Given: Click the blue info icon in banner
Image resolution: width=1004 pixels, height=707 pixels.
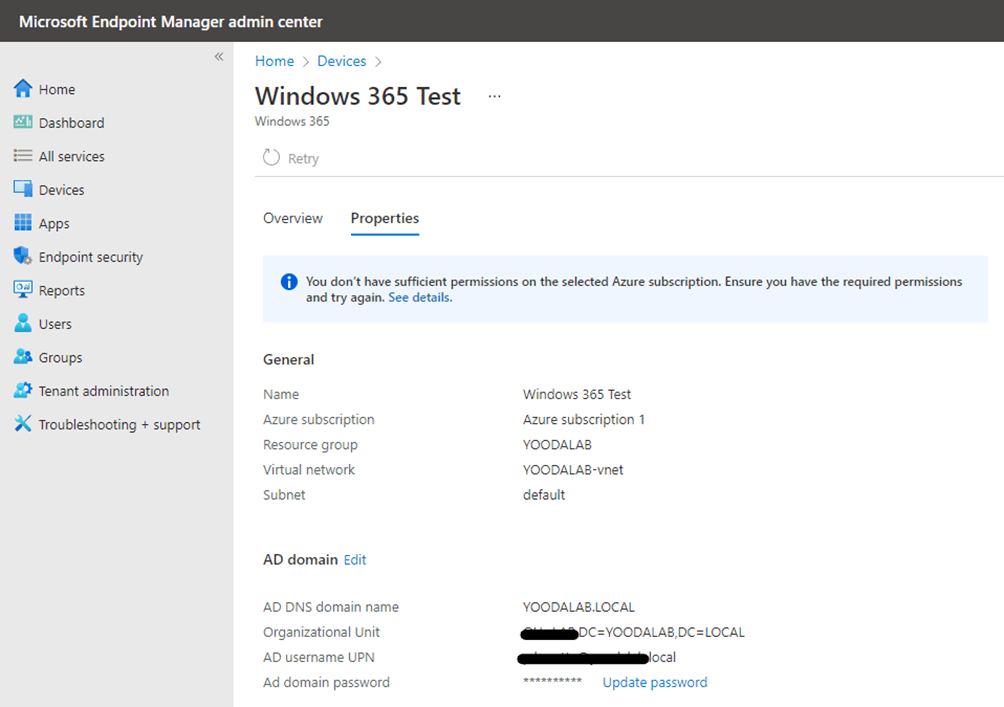Looking at the screenshot, I should (289, 282).
